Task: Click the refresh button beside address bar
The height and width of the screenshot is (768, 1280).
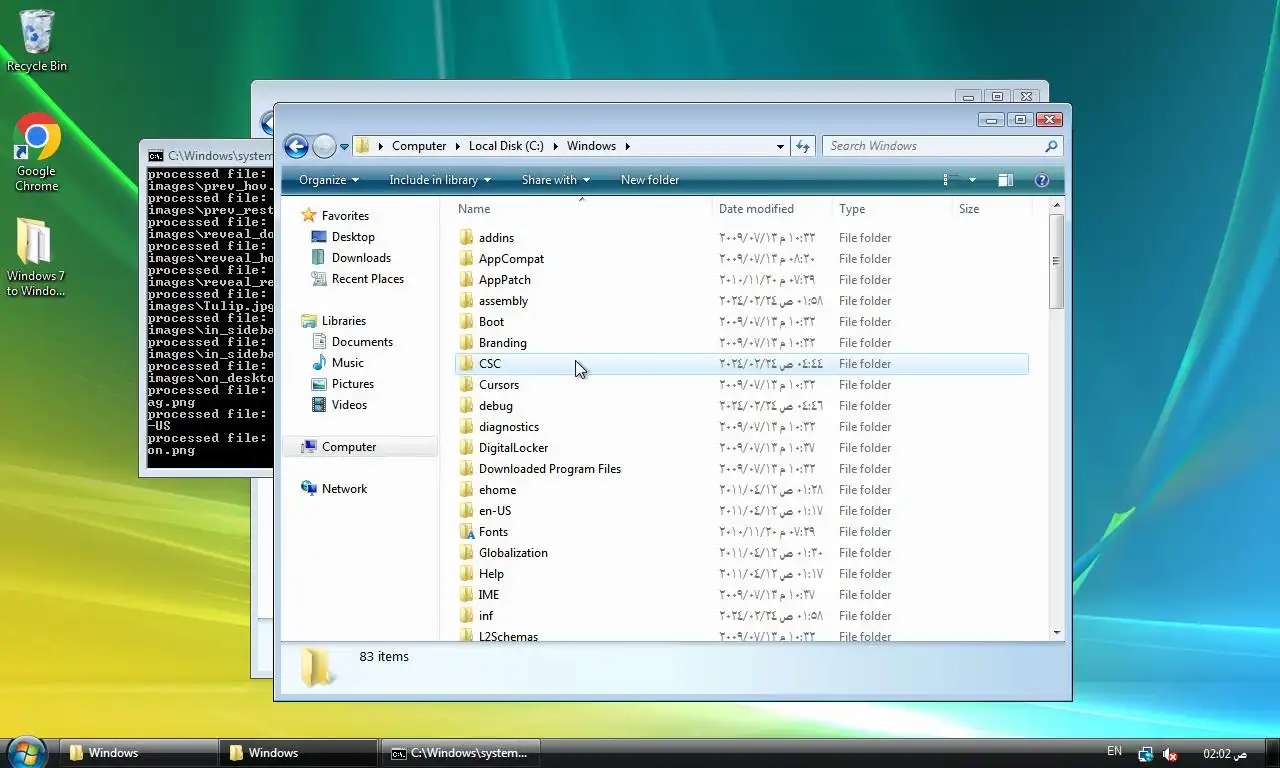Action: point(803,146)
